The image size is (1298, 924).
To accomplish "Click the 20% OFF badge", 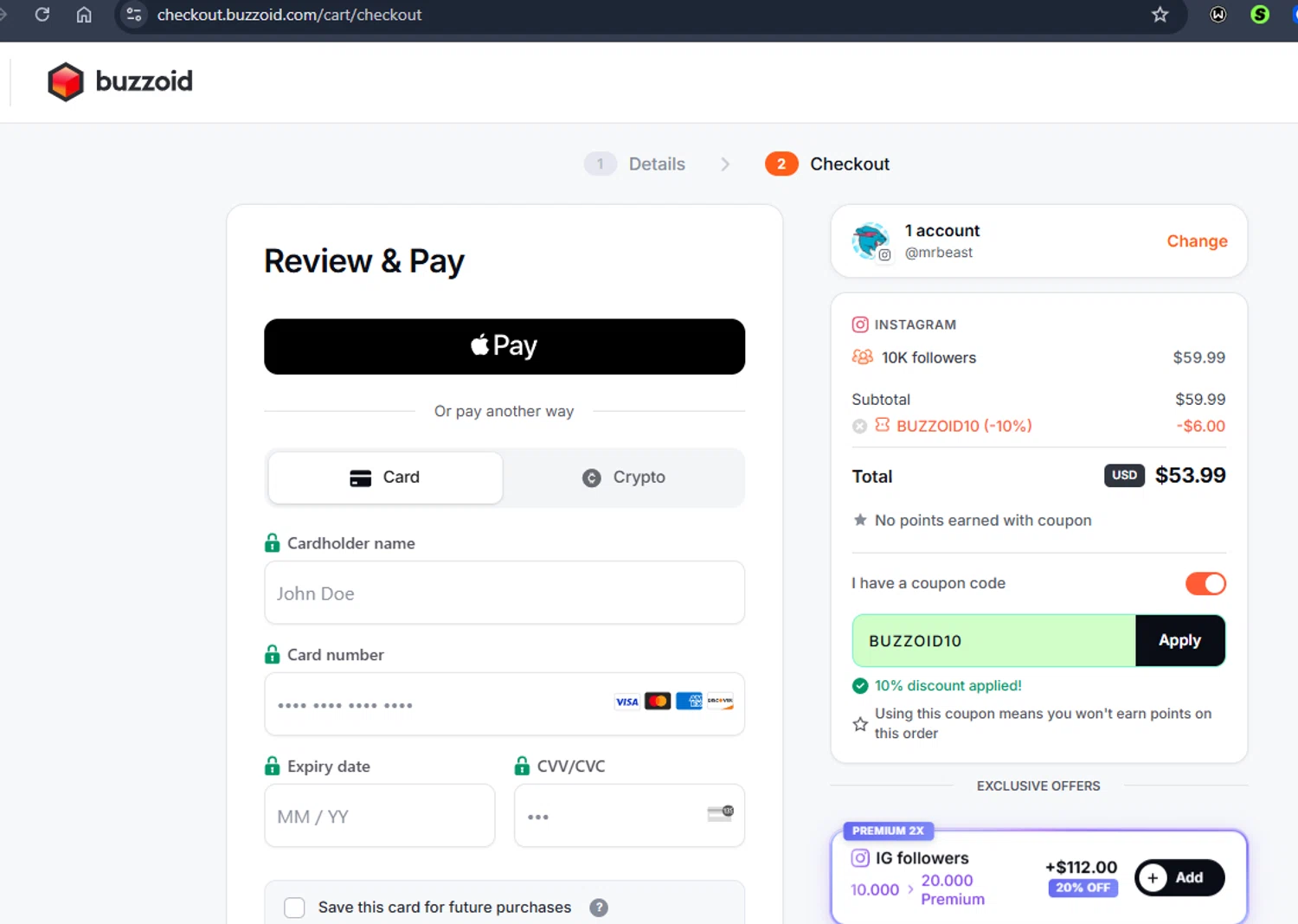I will click(1083, 888).
